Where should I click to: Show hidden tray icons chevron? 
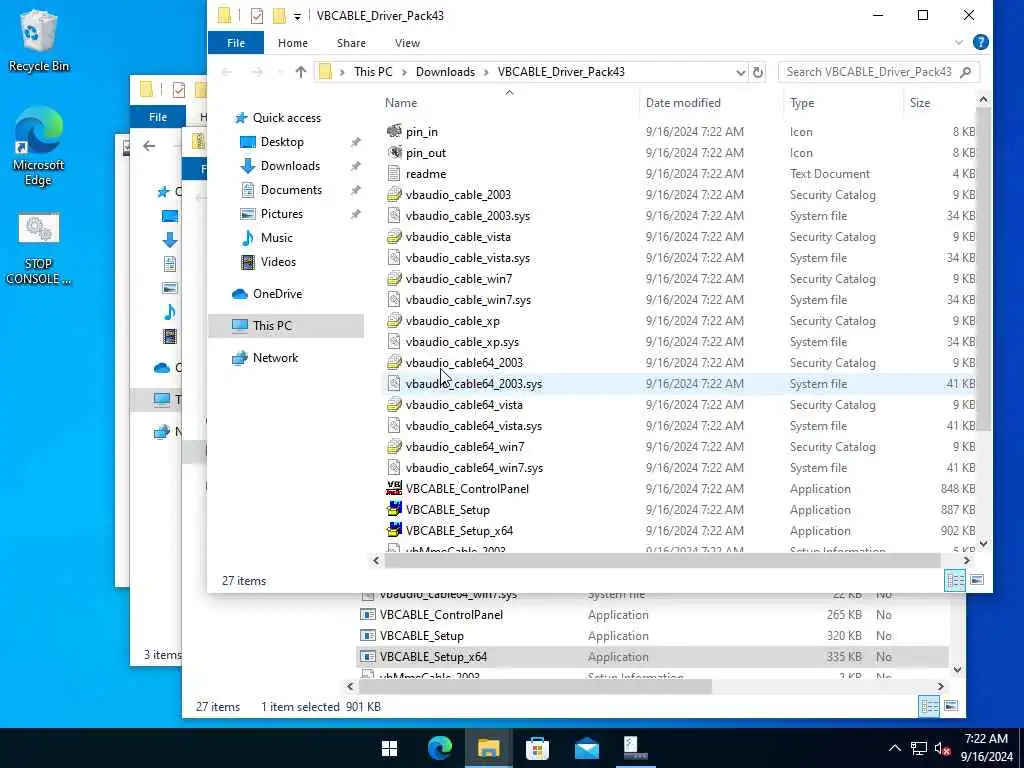895,748
